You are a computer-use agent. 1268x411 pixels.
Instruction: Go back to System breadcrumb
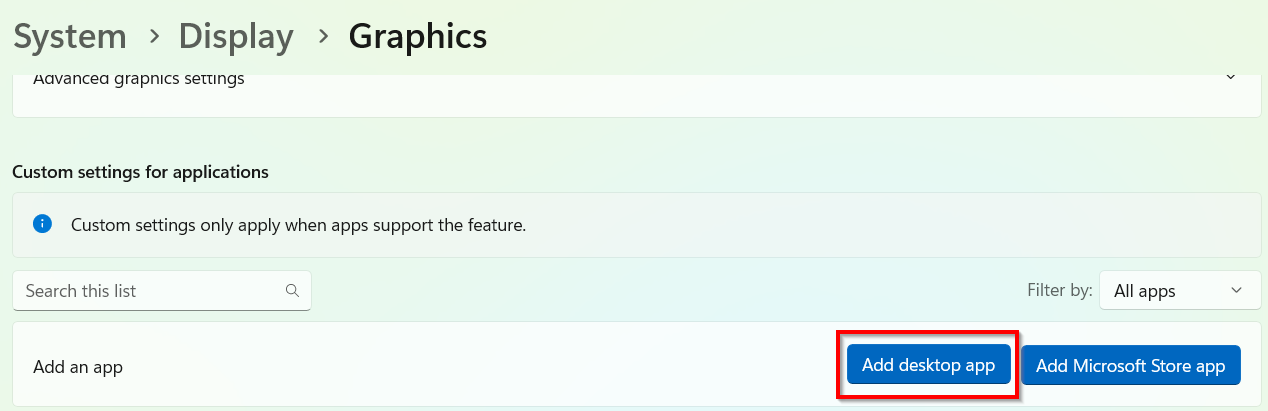pyautogui.click(x=69, y=37)
